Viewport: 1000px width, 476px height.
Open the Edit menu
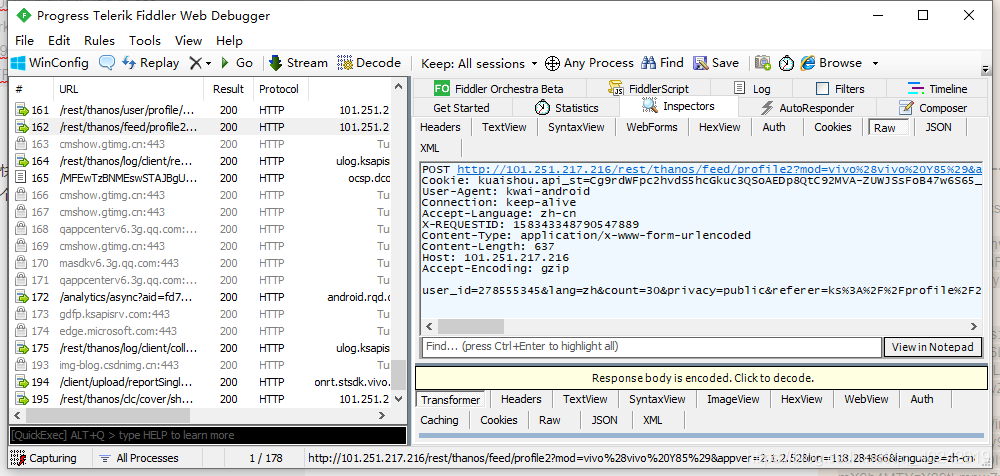pos(59,40)
